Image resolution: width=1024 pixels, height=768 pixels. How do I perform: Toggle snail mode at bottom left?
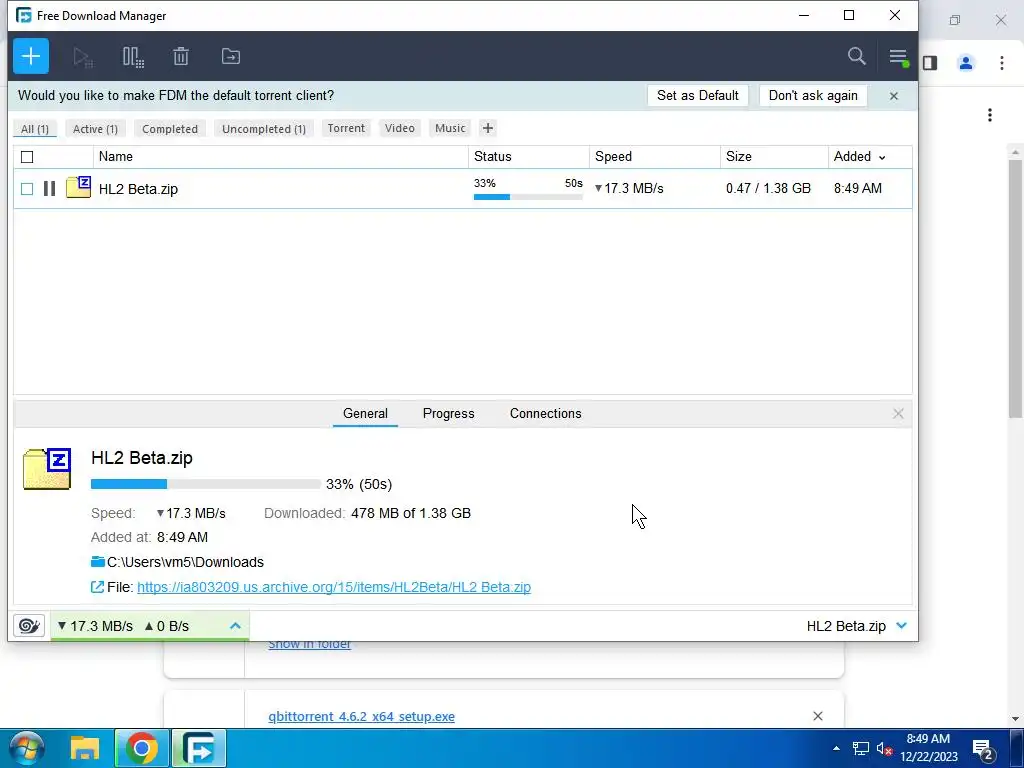29,626
